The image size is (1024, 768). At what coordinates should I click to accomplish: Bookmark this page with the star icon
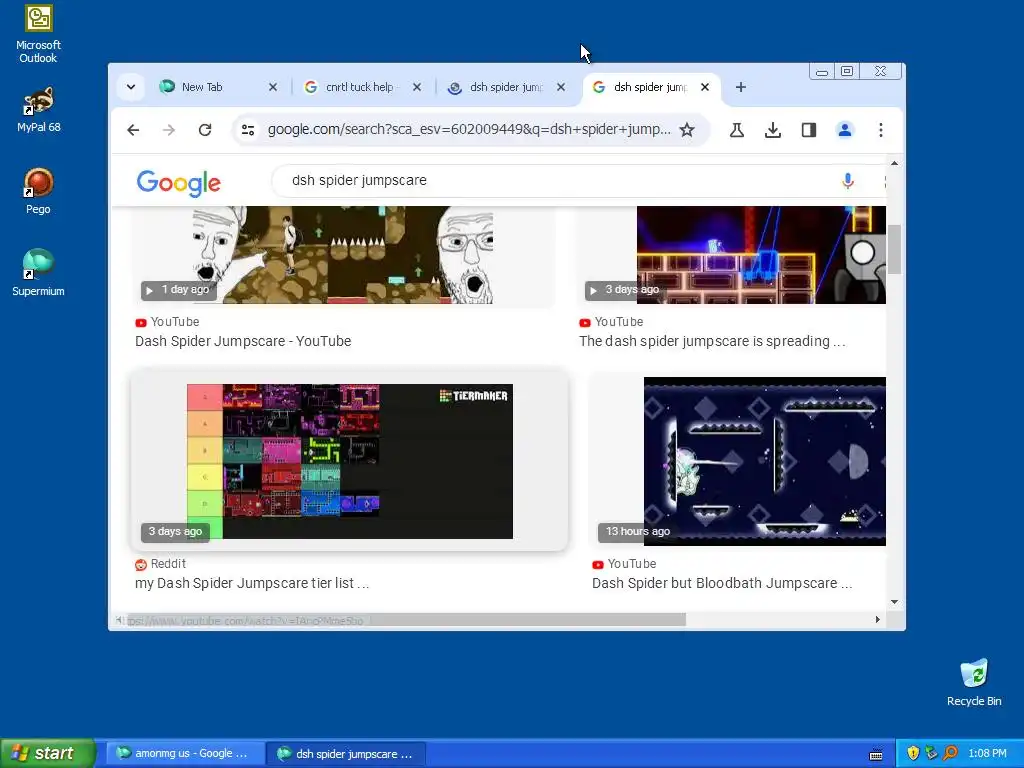(x=687, y=130)
